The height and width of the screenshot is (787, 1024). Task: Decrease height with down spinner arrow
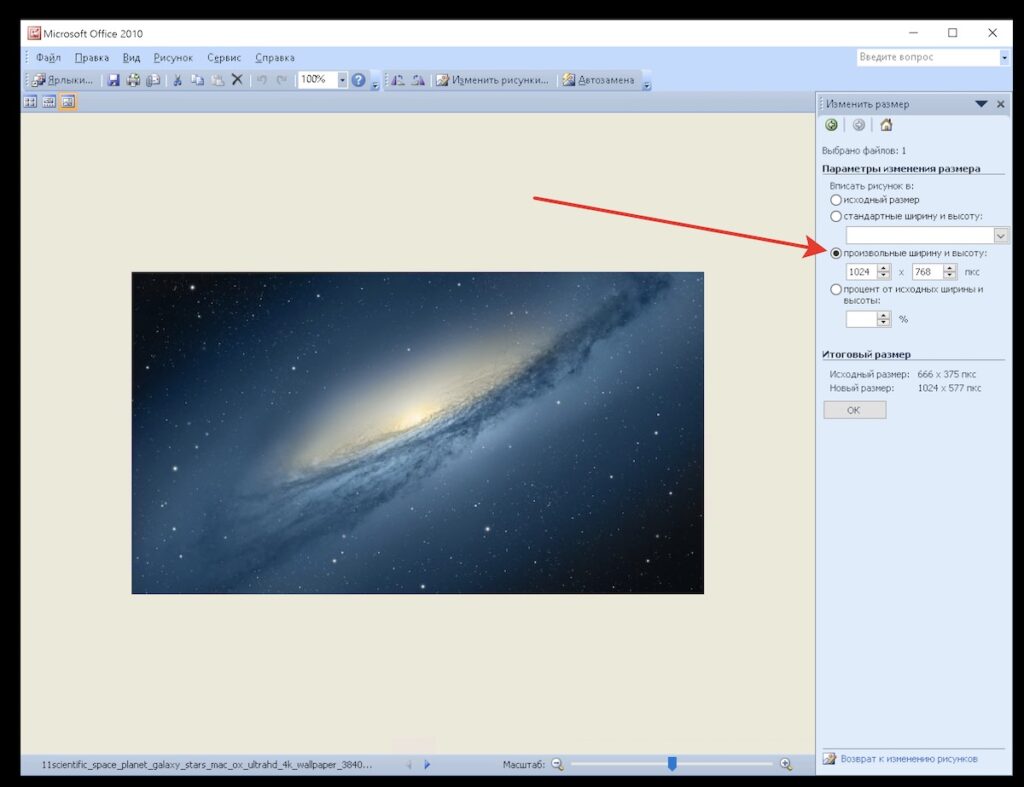950,276
